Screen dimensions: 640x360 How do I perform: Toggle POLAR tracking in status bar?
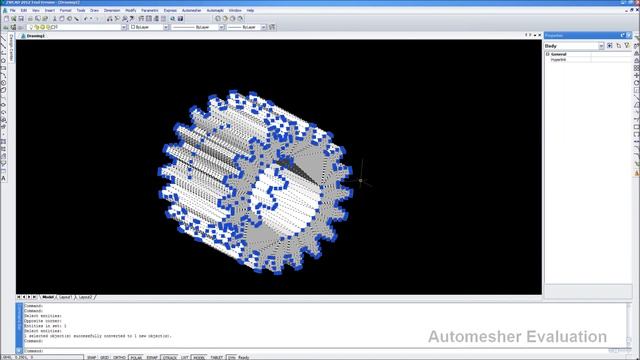tap(136, 358)
